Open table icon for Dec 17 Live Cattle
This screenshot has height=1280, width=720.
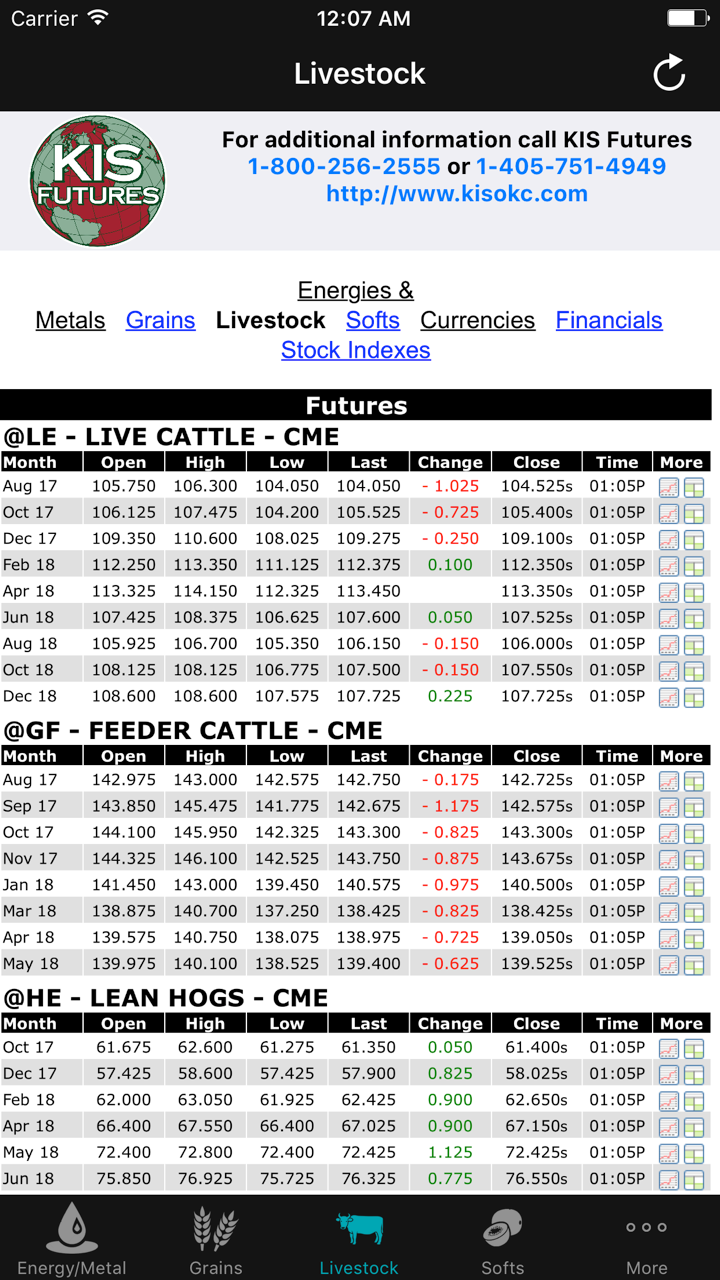coord(694,540)
